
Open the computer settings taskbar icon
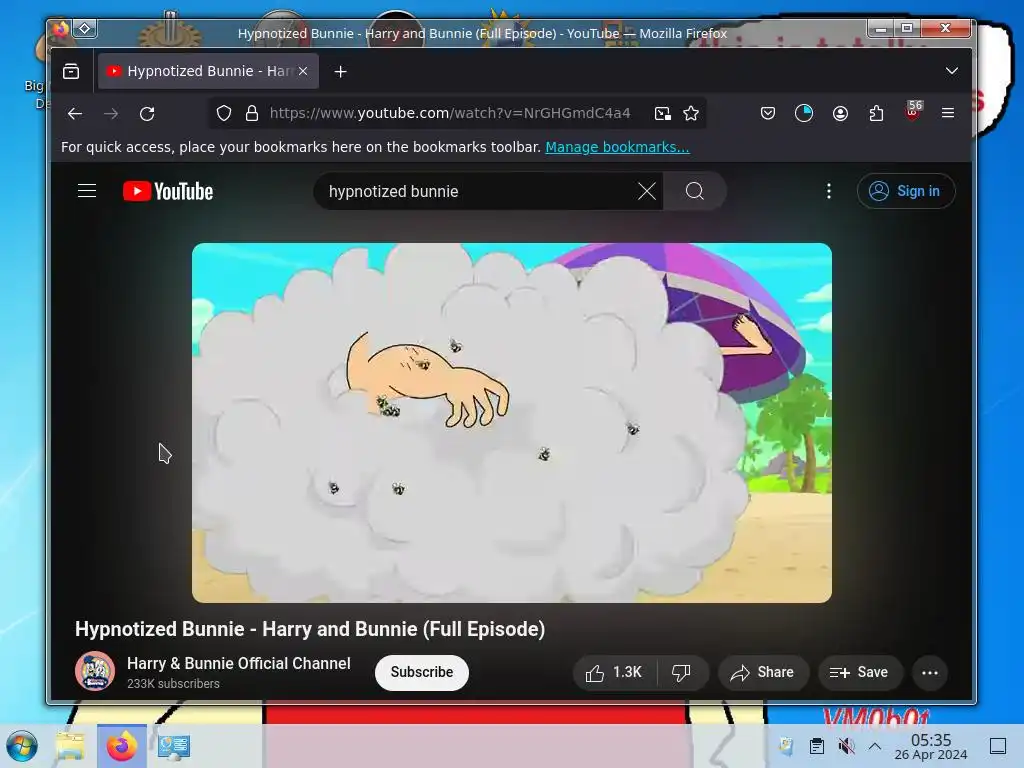(174, 746)
